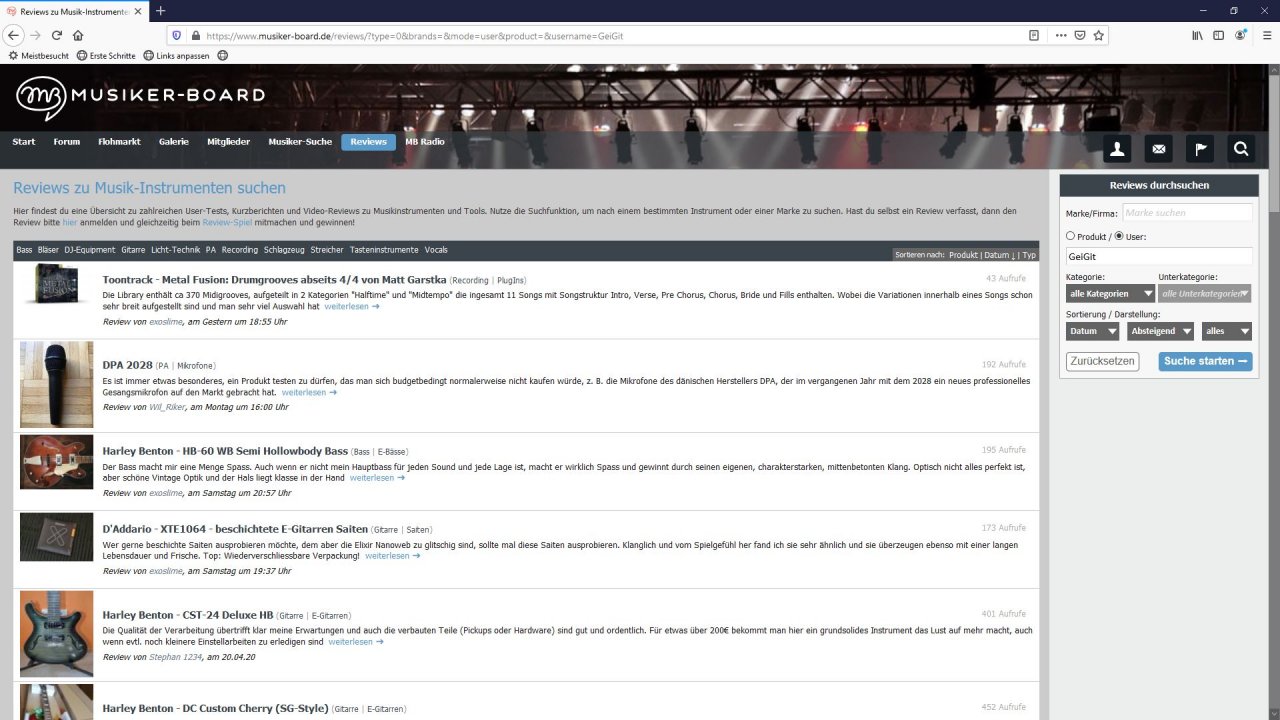Open the browser home page
This screenshot has height=720, width=1280.
point(78,35)
